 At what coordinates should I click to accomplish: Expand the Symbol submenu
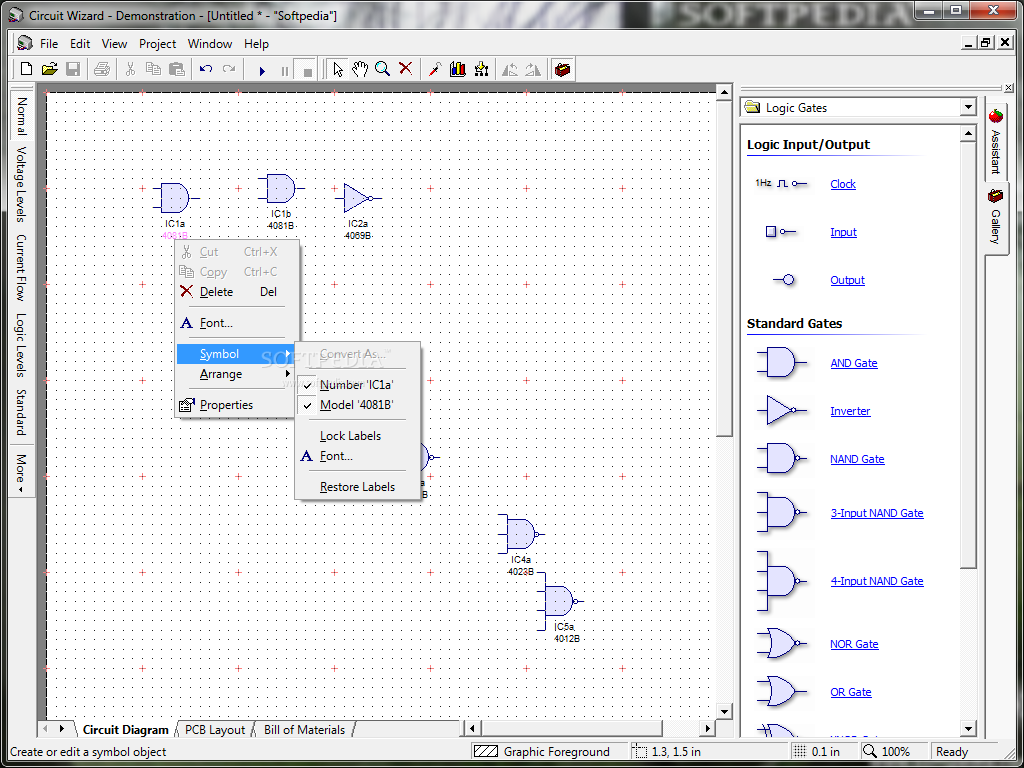point(235,354)
